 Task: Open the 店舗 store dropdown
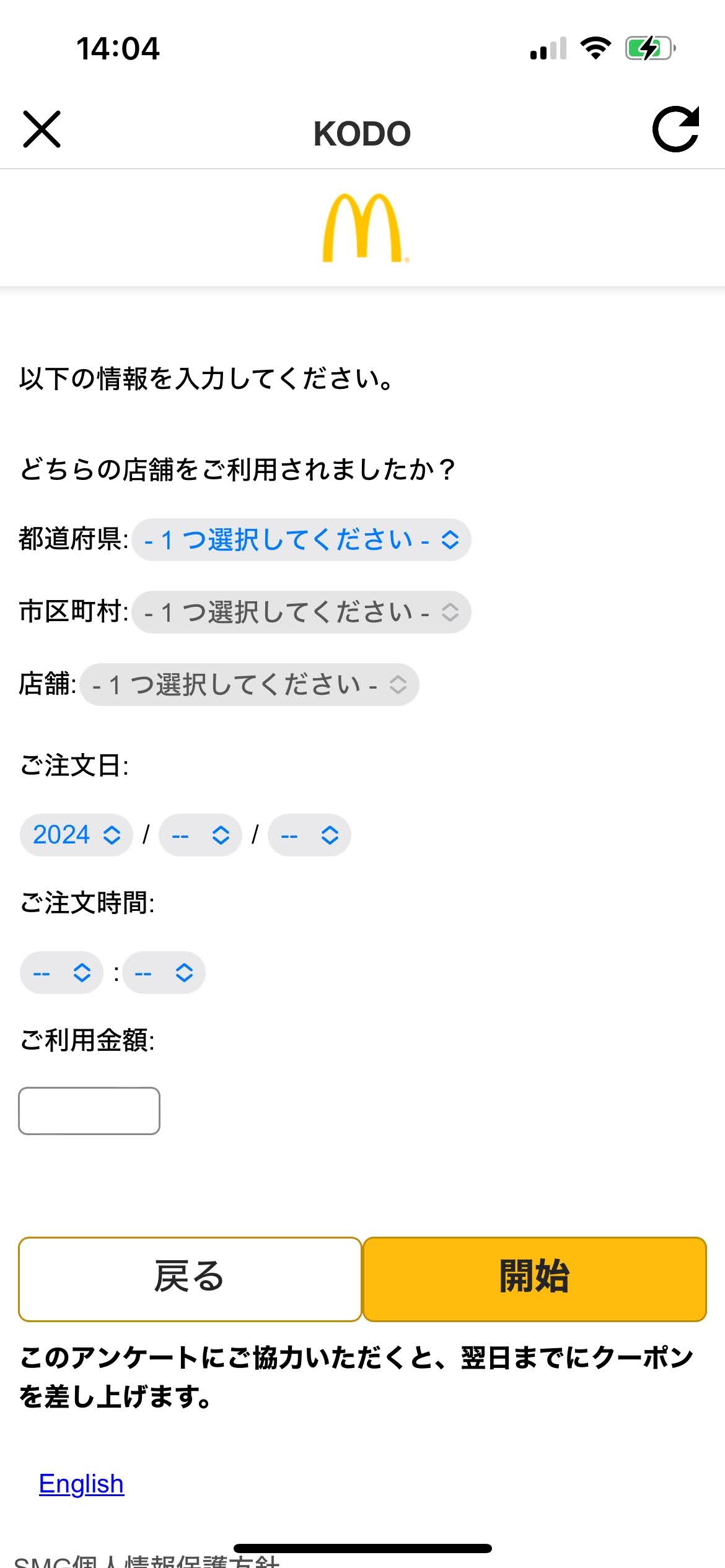pos(250,685)
